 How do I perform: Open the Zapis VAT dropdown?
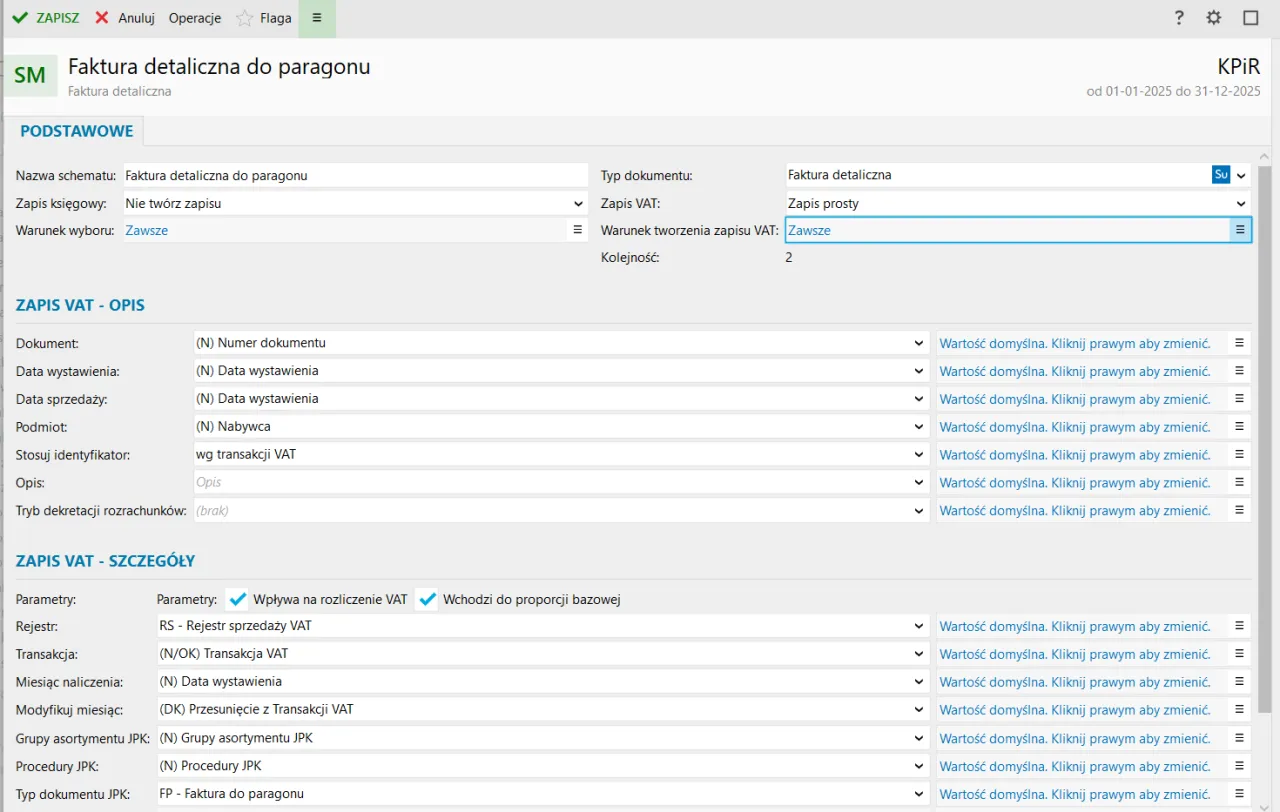click(x=1241, y=204)
